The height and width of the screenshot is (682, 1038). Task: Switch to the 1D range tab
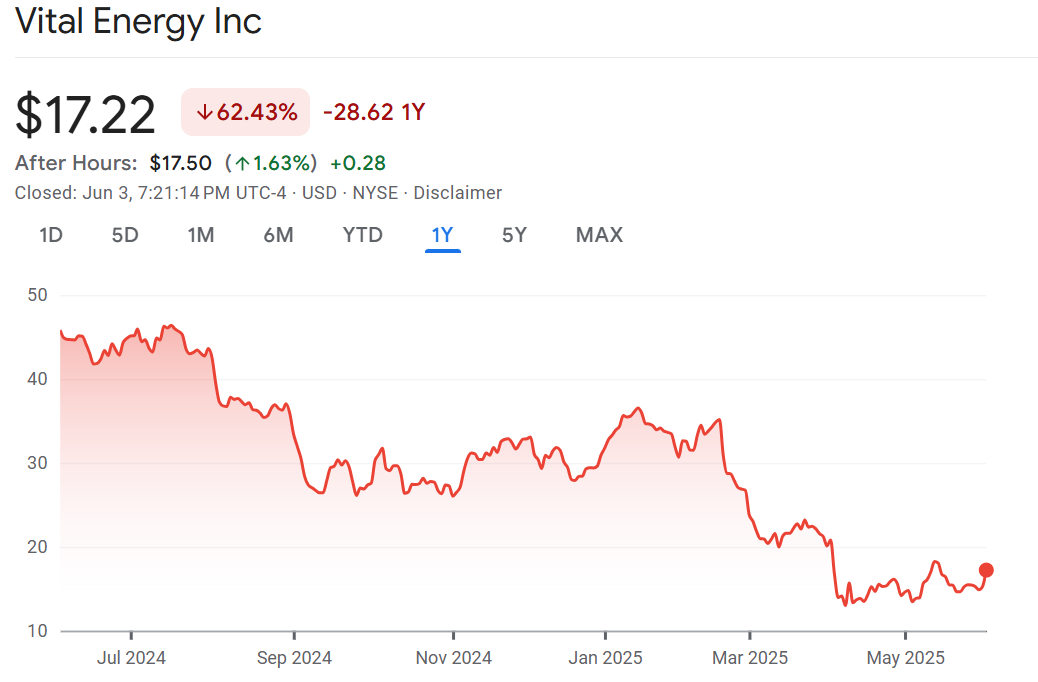(51, 235)
